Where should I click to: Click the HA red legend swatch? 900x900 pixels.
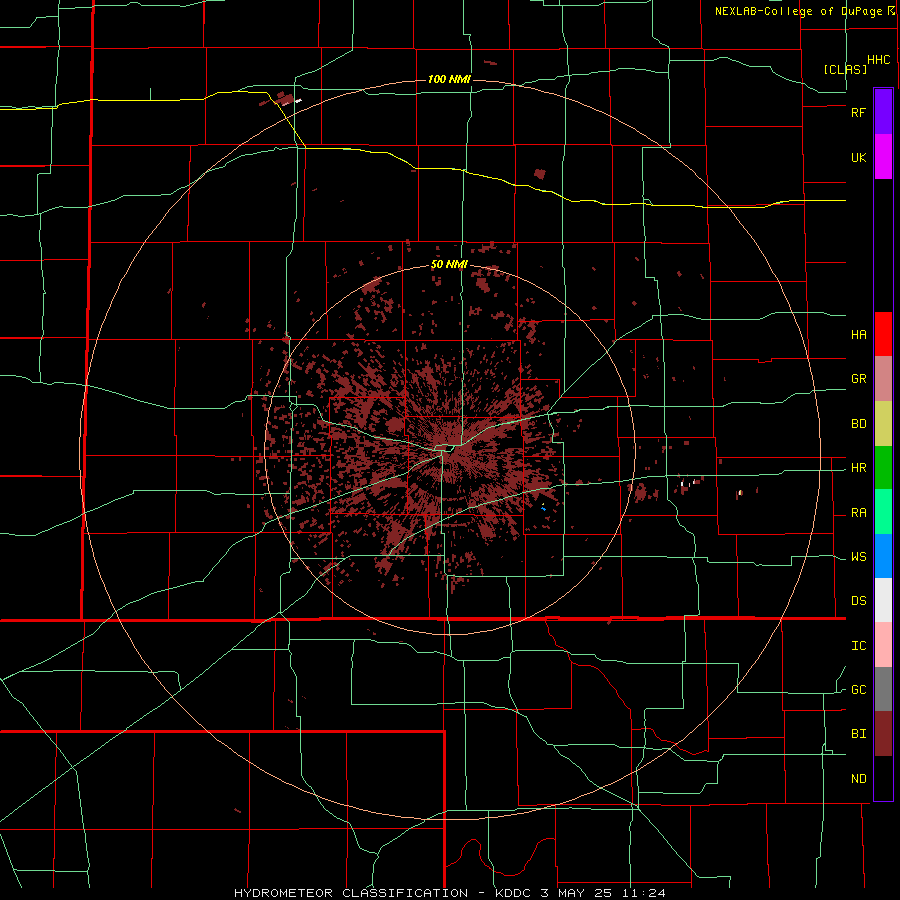(883, 334)
